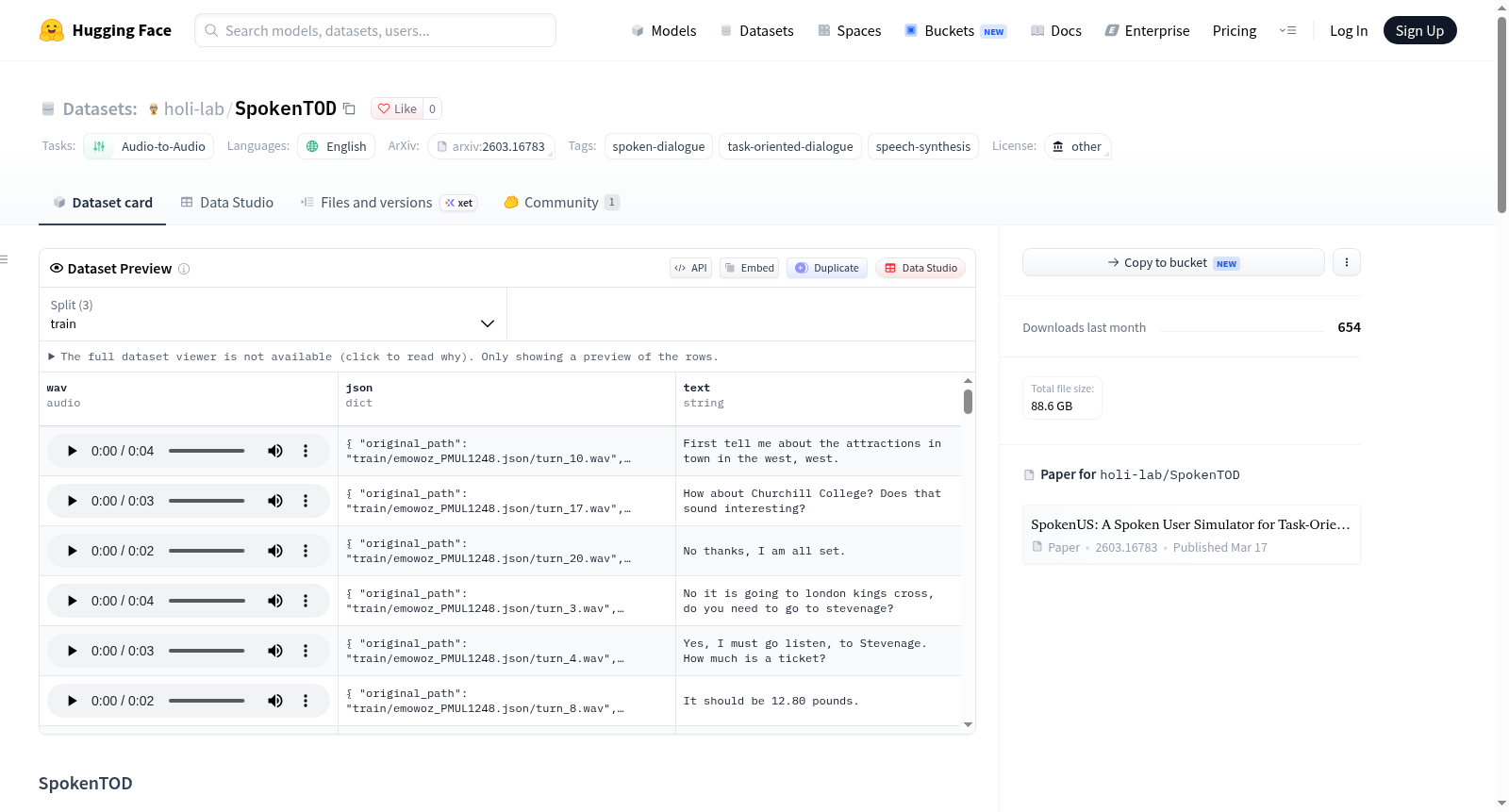1509x812 pixels.
Task: Open more options for turn_8.wav audio
Action: point(306,701)
